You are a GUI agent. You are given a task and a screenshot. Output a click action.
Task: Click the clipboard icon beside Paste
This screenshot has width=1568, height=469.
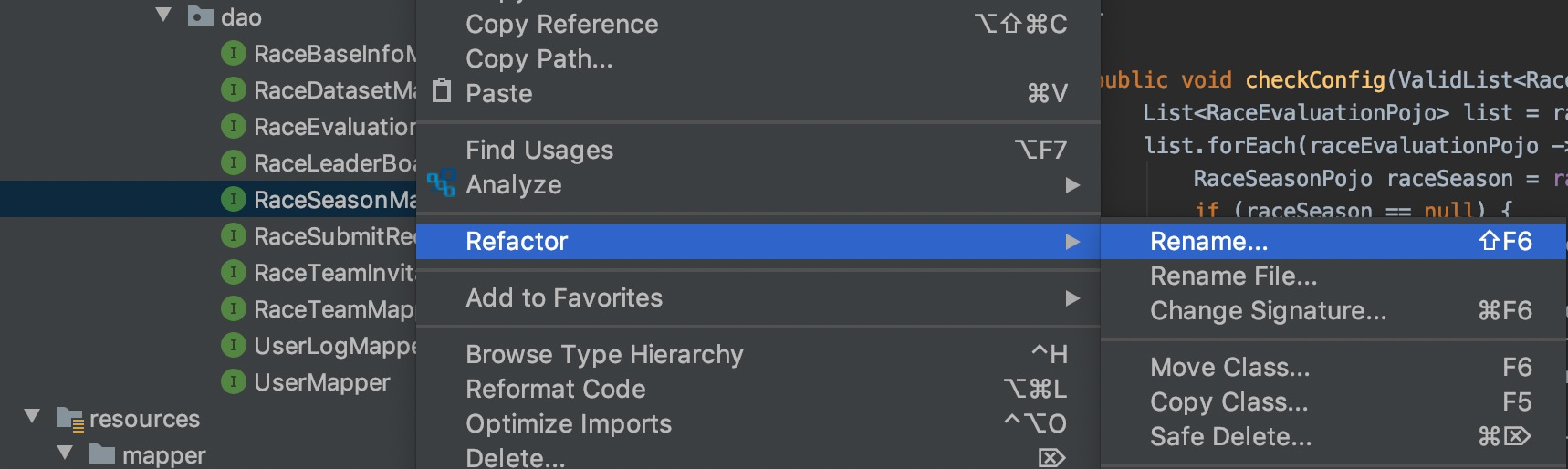click(442, 91)
